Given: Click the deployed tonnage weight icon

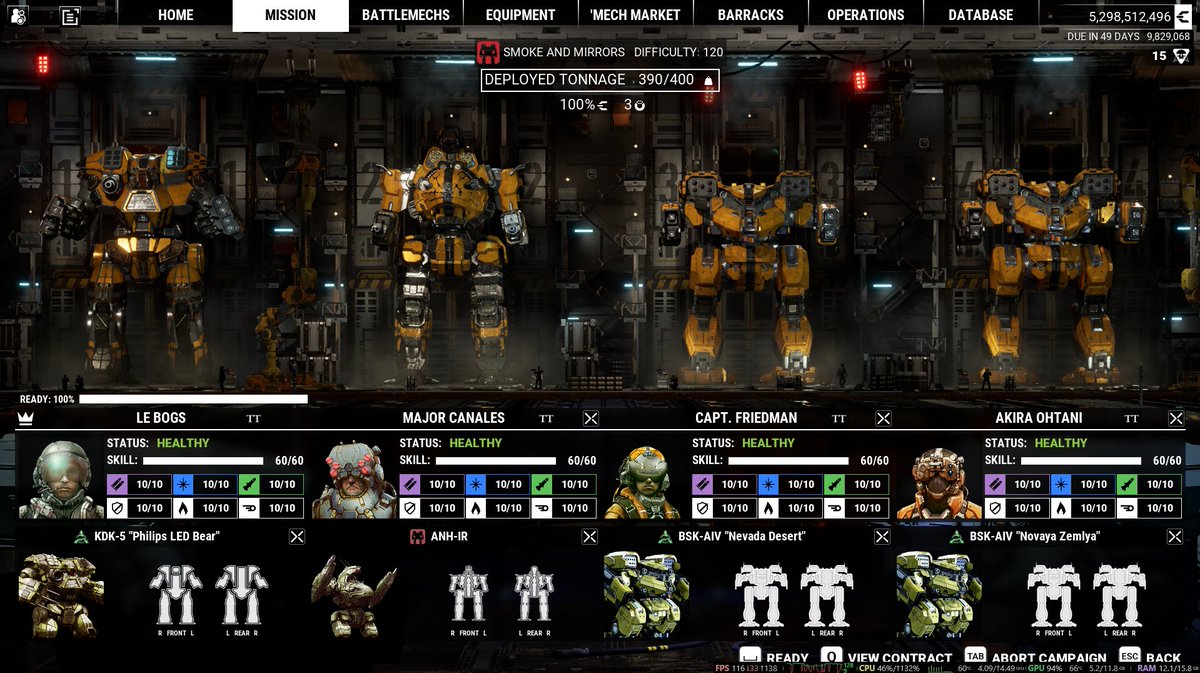Looking at the screenshot, I should pos(708,80).
